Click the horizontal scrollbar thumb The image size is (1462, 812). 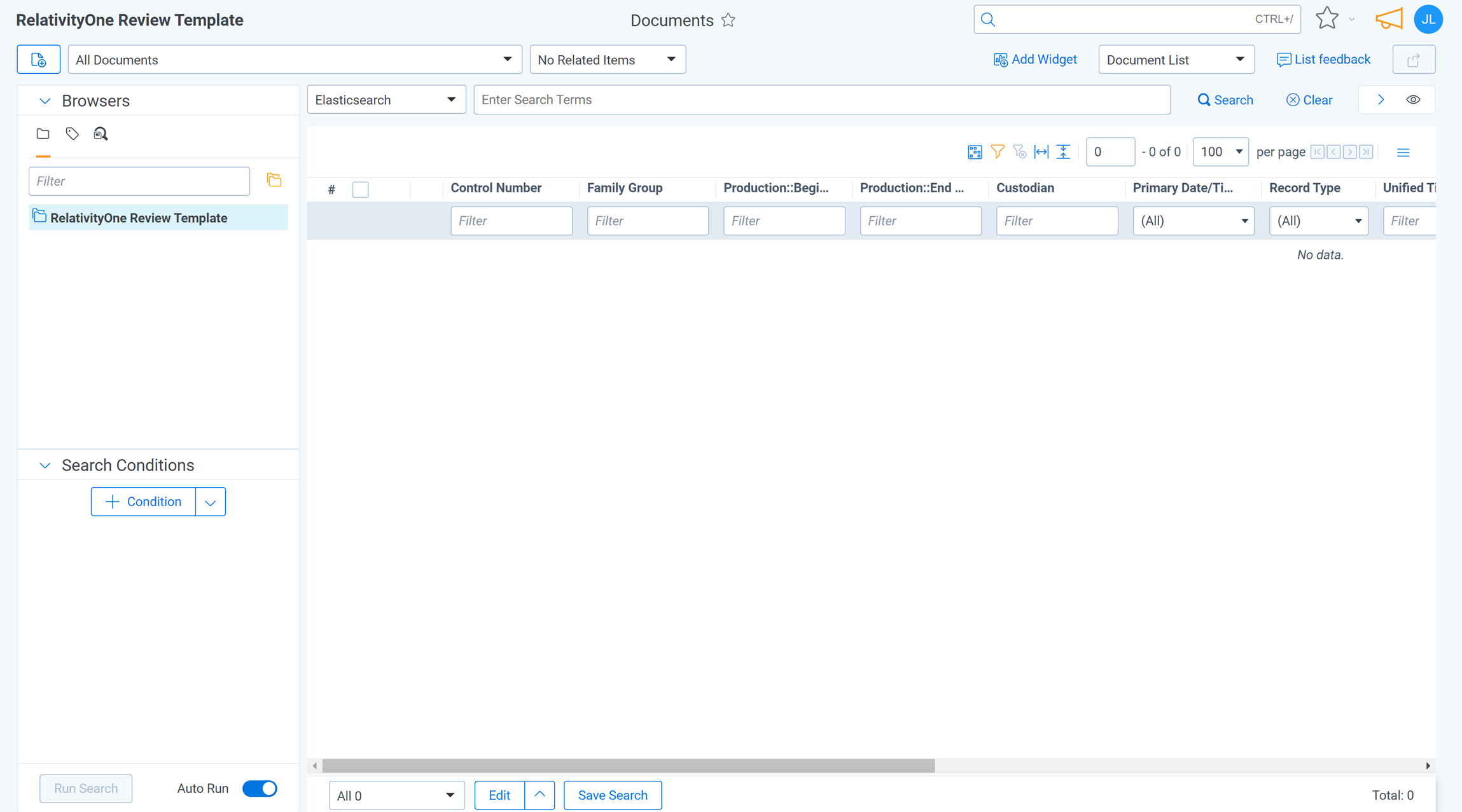coord(629,766)
